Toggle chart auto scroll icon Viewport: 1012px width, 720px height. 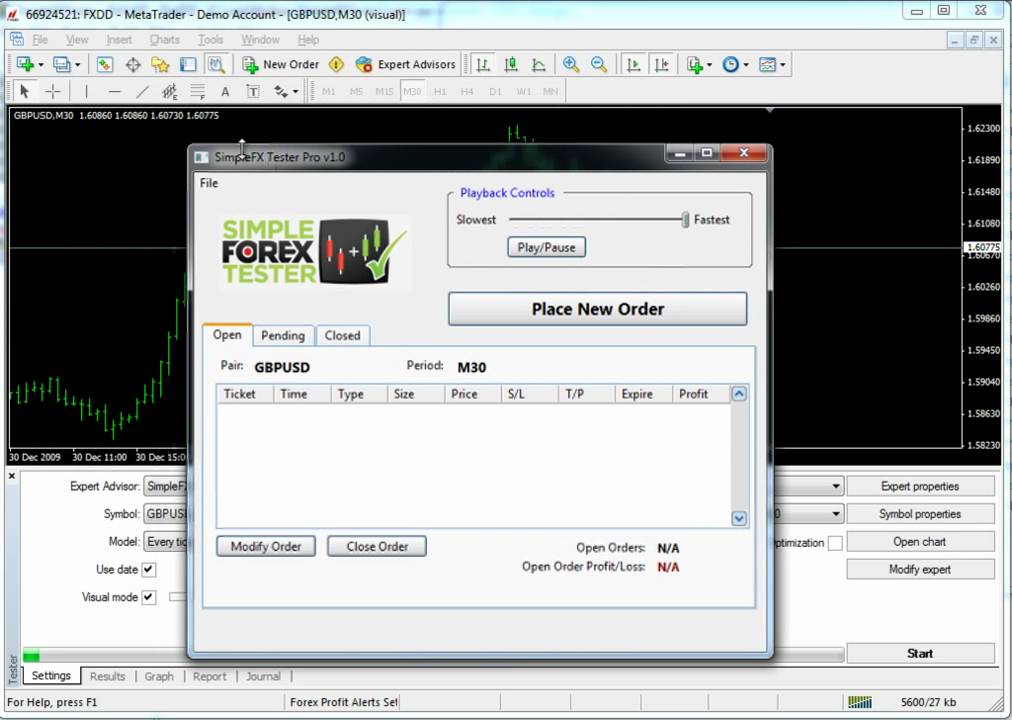tap(634, 65)
